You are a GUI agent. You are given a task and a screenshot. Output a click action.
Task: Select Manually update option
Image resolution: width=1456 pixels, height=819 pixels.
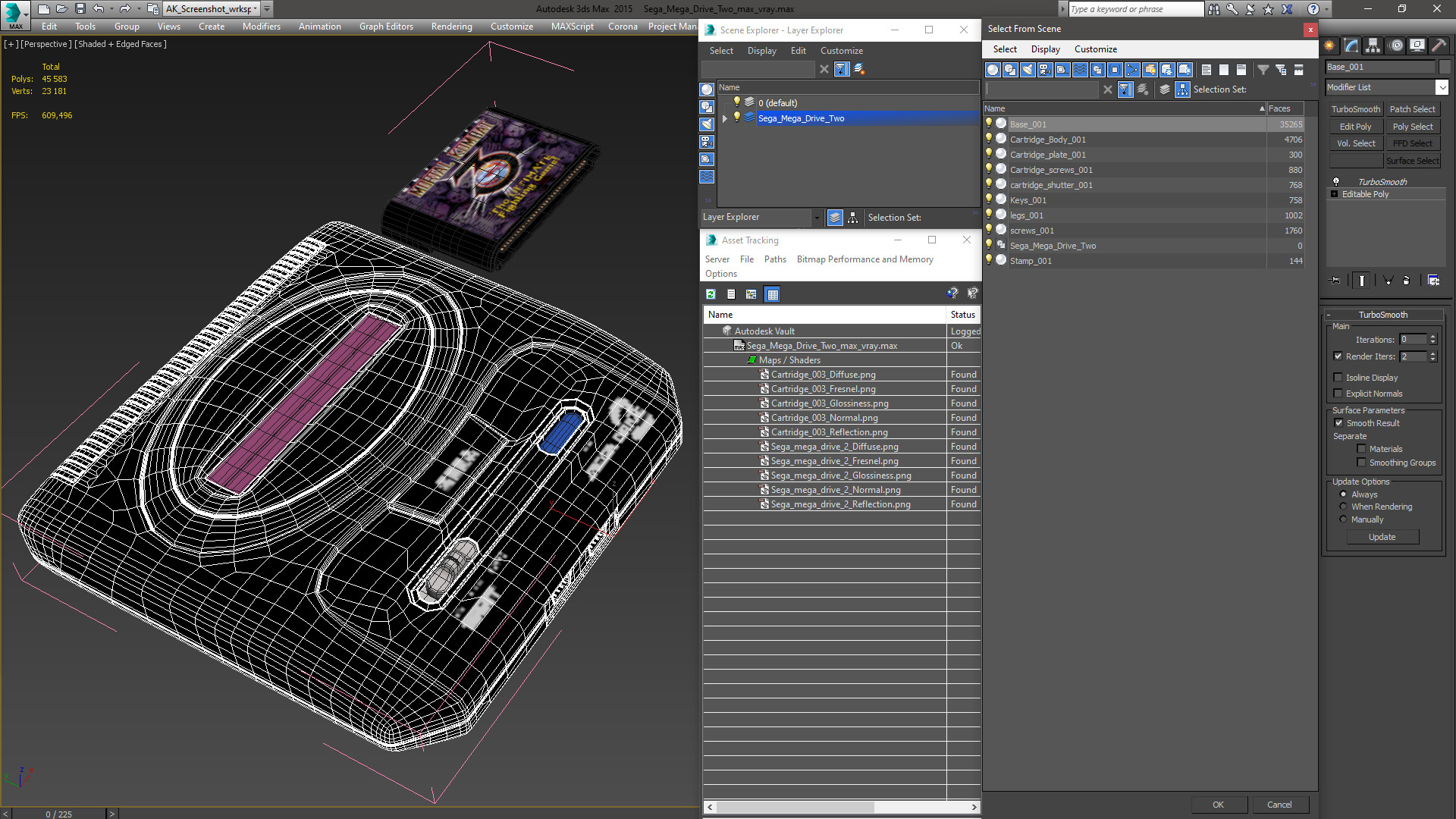coord(1343,519)
